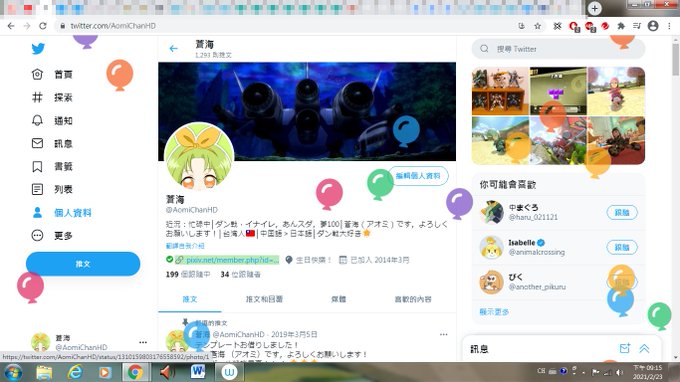
Task: Switch to the 推文和回覆 tab
Action: pos(264,299)
